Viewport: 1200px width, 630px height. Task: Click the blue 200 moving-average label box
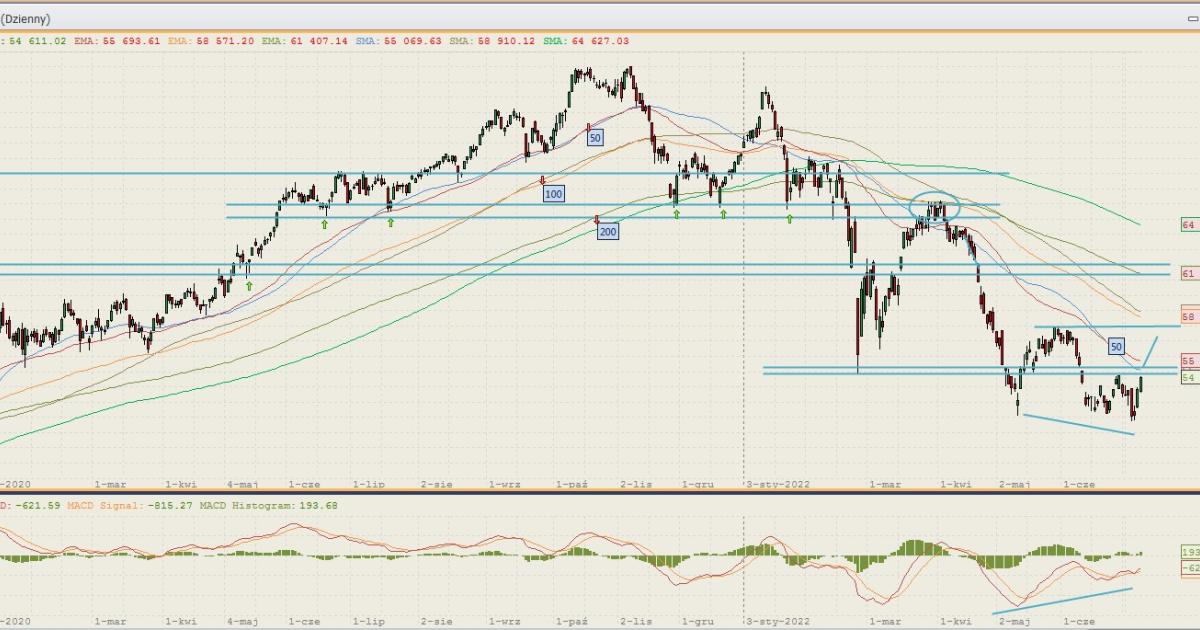tap(607, 232)
